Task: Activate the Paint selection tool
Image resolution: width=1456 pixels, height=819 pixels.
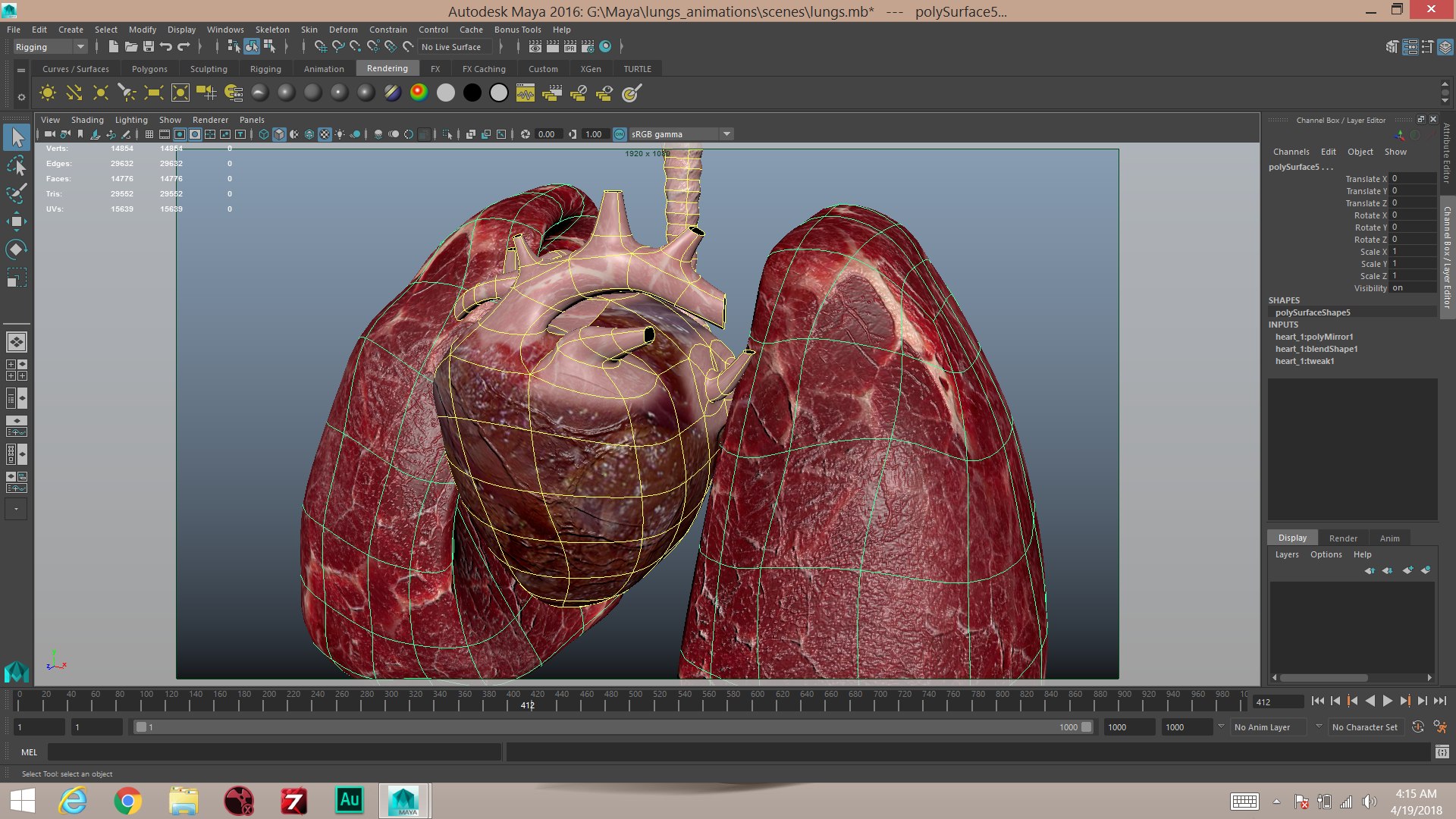Action: (17, 193)
